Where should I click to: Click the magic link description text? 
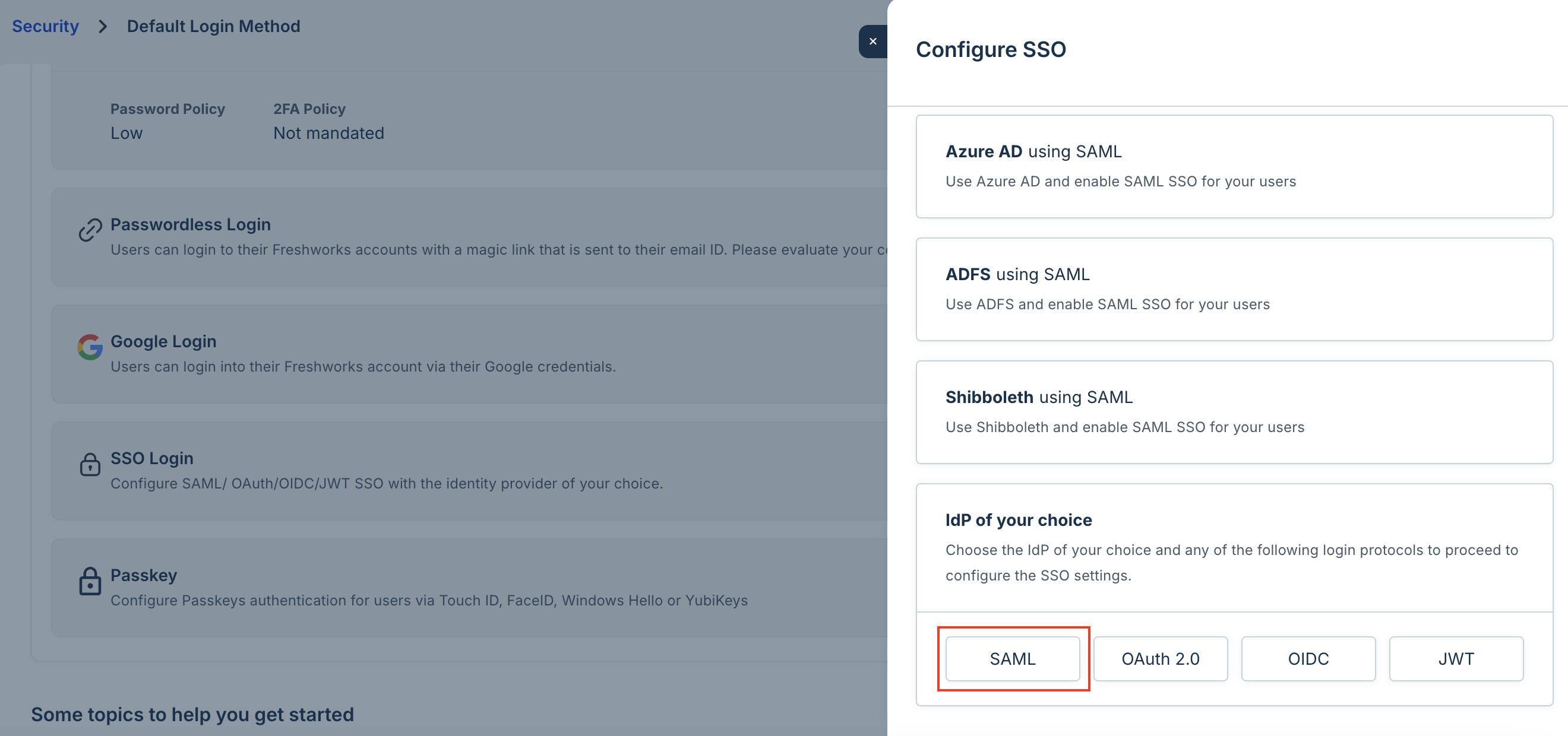(x=498, y=250)
